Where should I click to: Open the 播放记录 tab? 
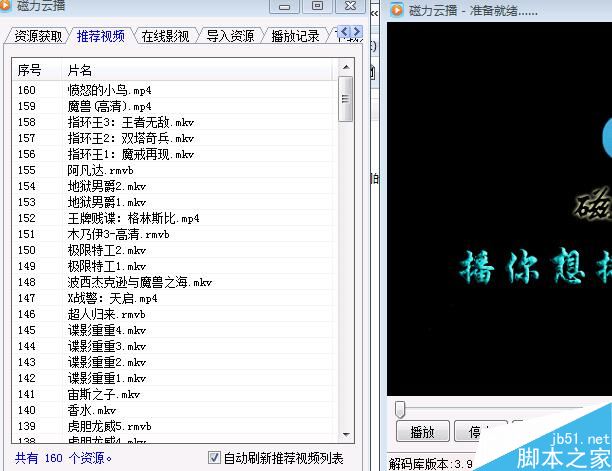tap(295, 36)
